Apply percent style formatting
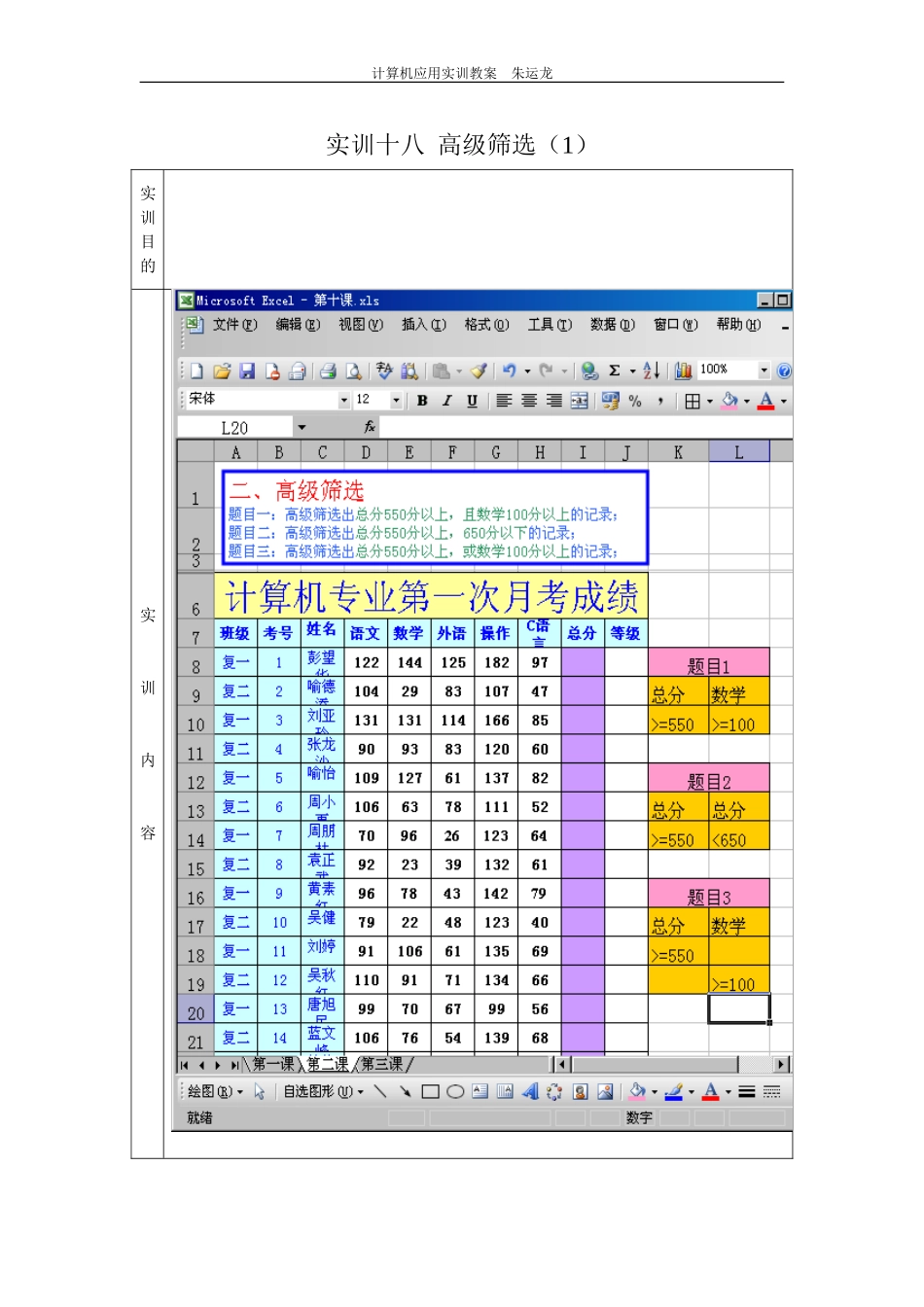Viewport: 924px width, 1307px height. coord(635,401)
